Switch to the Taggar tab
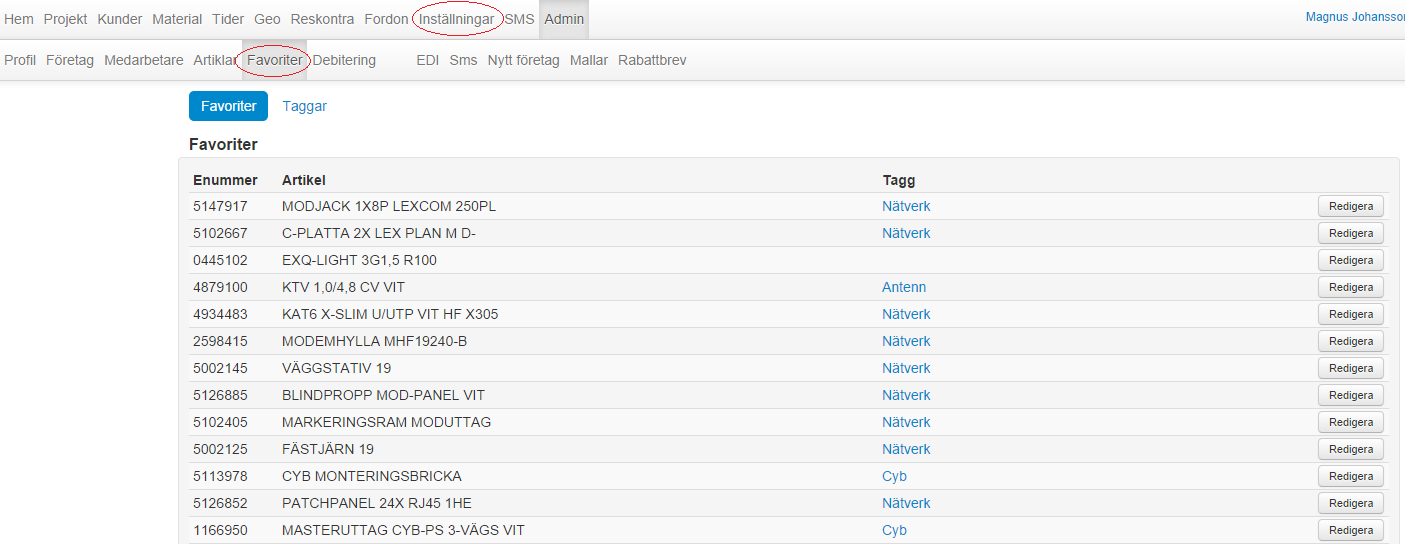The height and width of the screenshot is (544, 1405). pyautogui.click(x=304, y=106)
